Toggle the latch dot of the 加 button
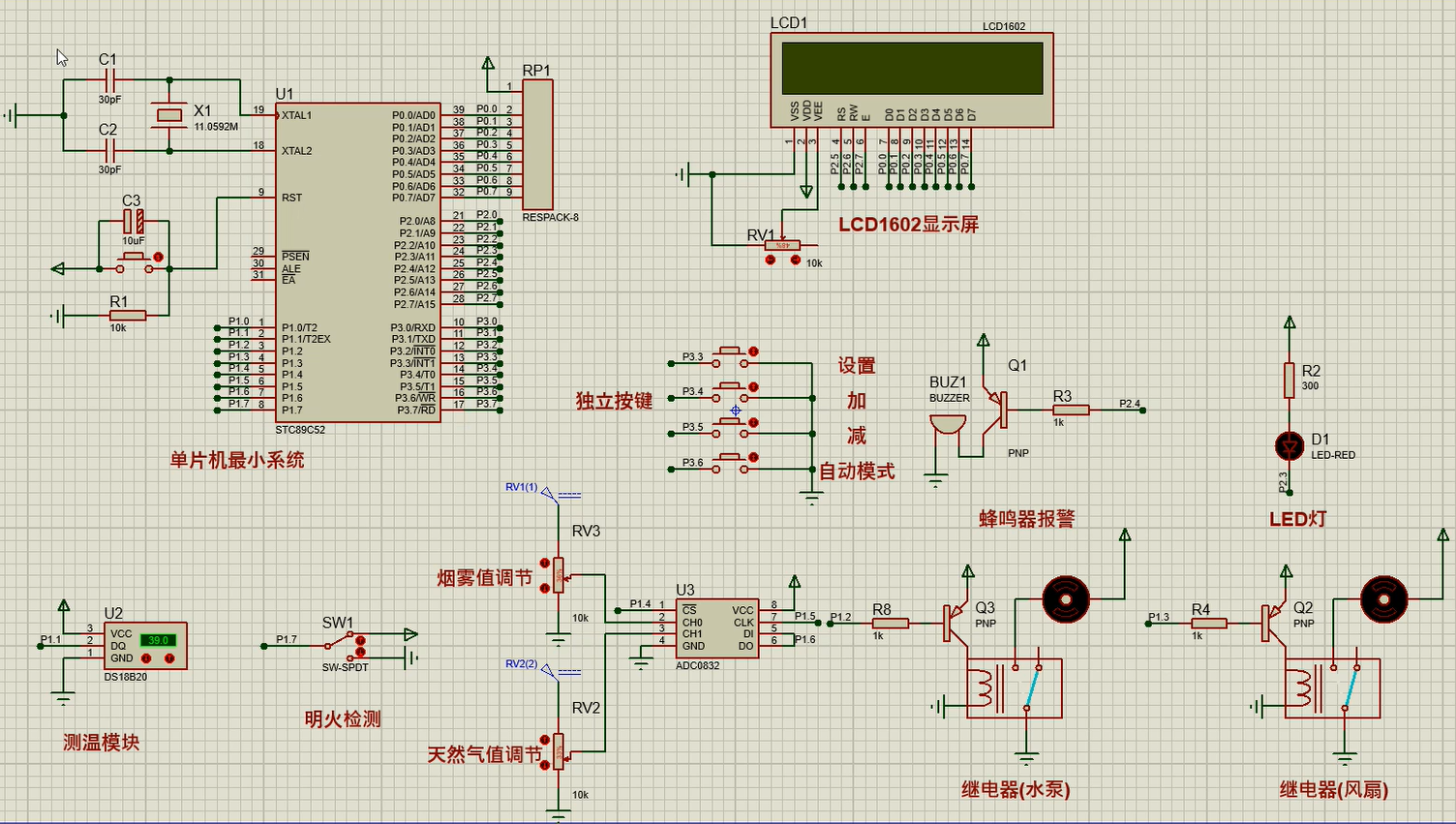The image size is (1456, 824). (753, 387)
